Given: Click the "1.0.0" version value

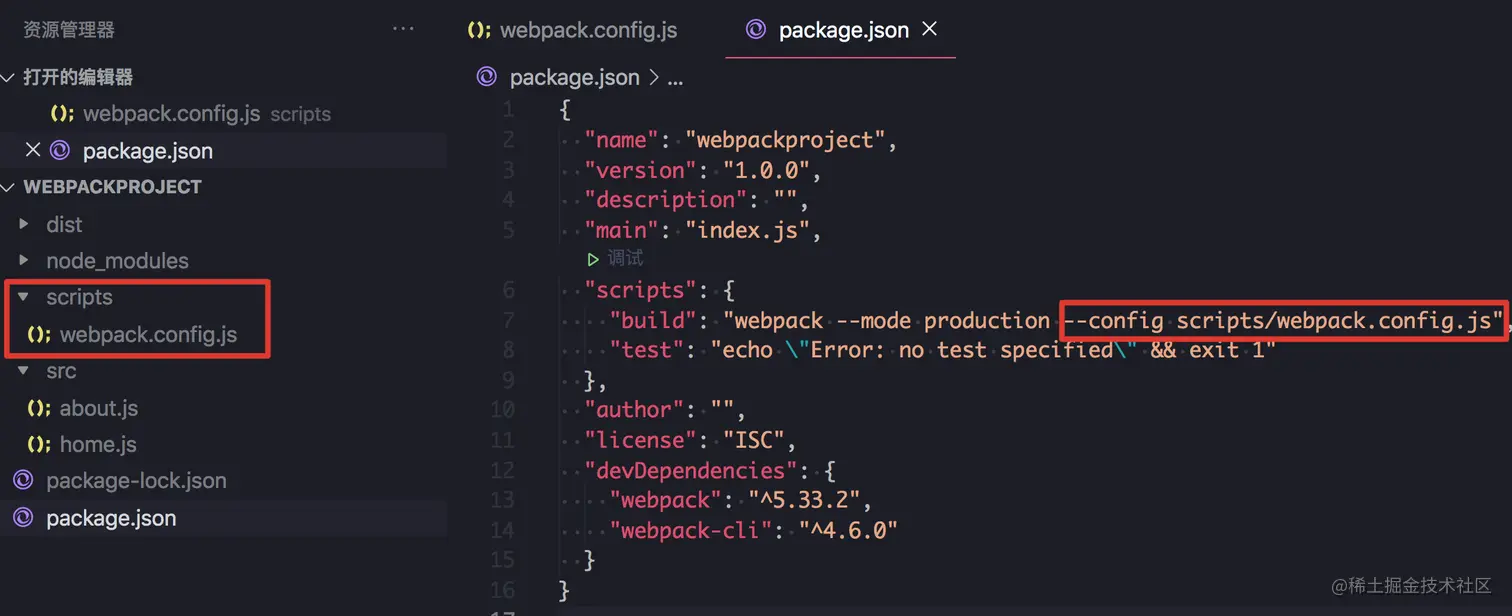Looking at the screenshot, I should tap(766, 170).
